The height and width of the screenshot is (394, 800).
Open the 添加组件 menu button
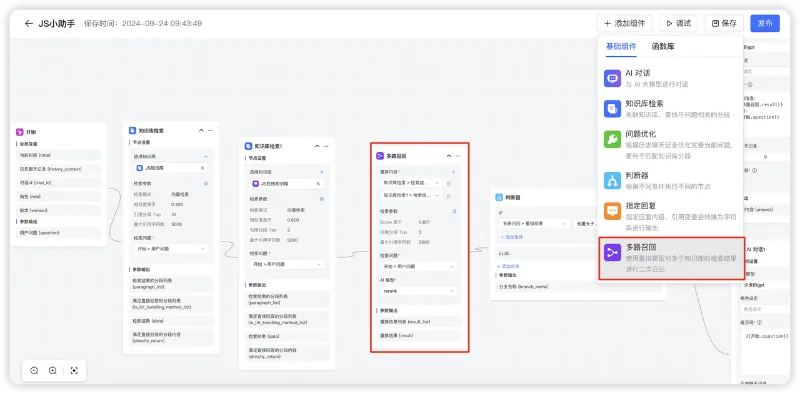625,23
